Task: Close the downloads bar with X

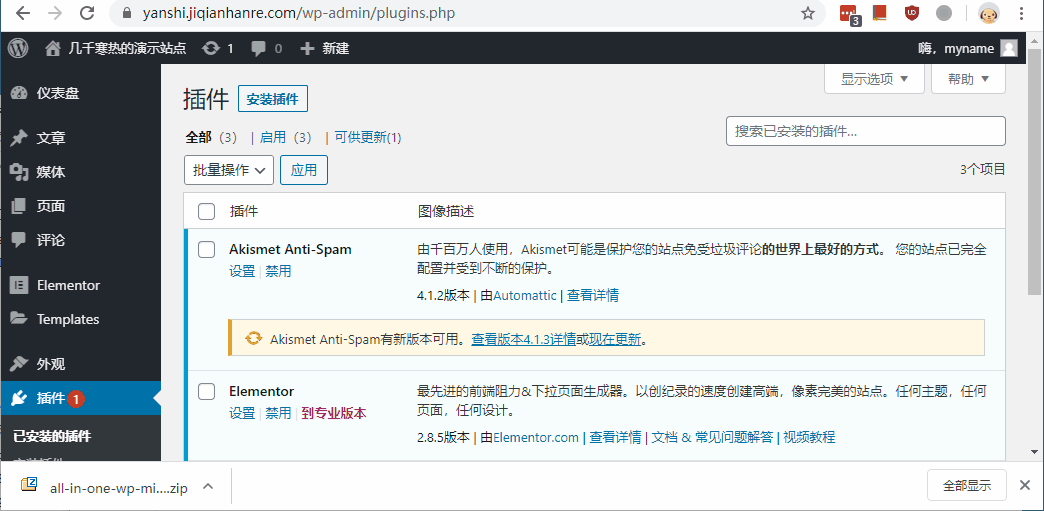Action: coord(1025,484)
